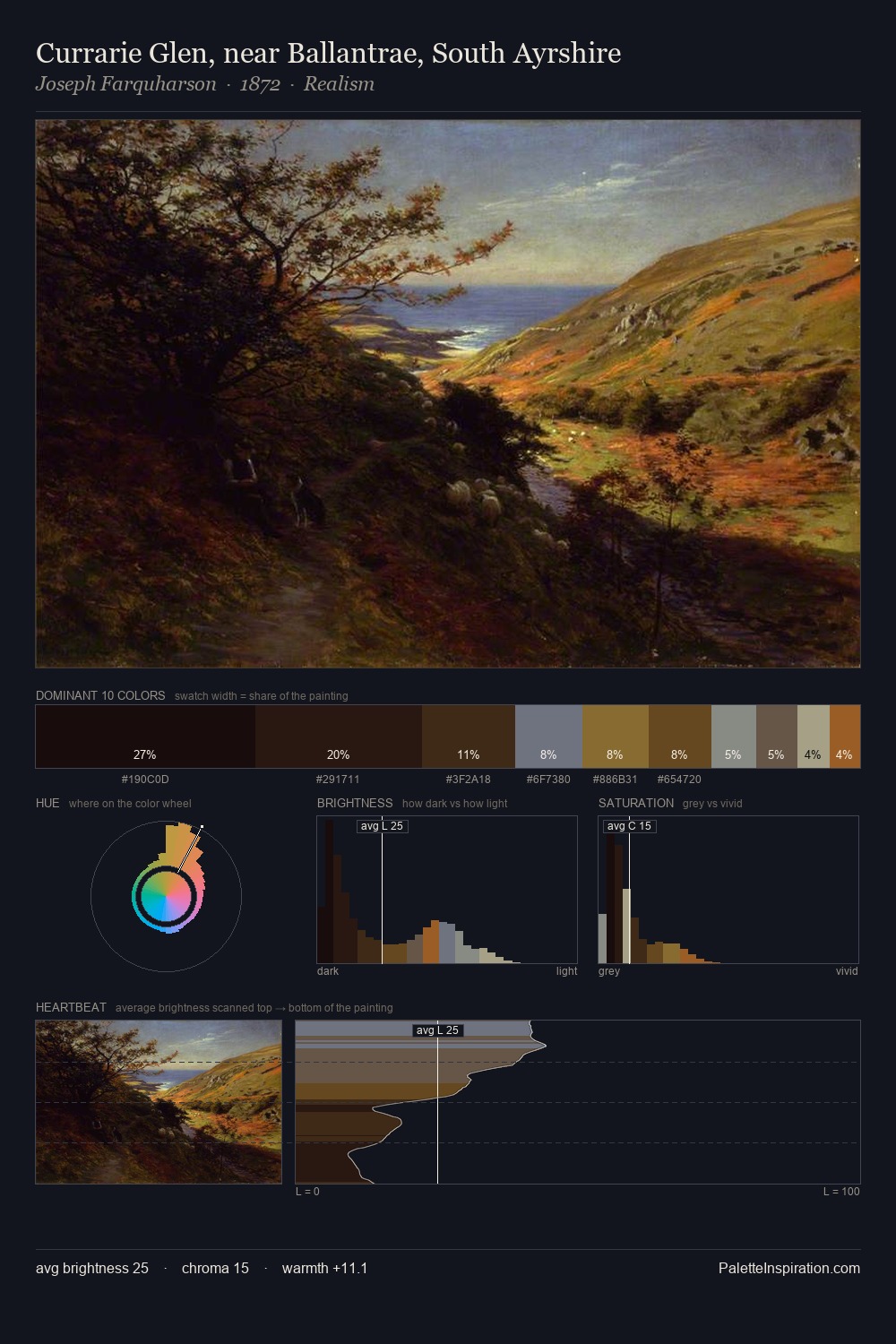Pick the 8% brown swatch #654720
The image size is (896, 1344).
680,737
